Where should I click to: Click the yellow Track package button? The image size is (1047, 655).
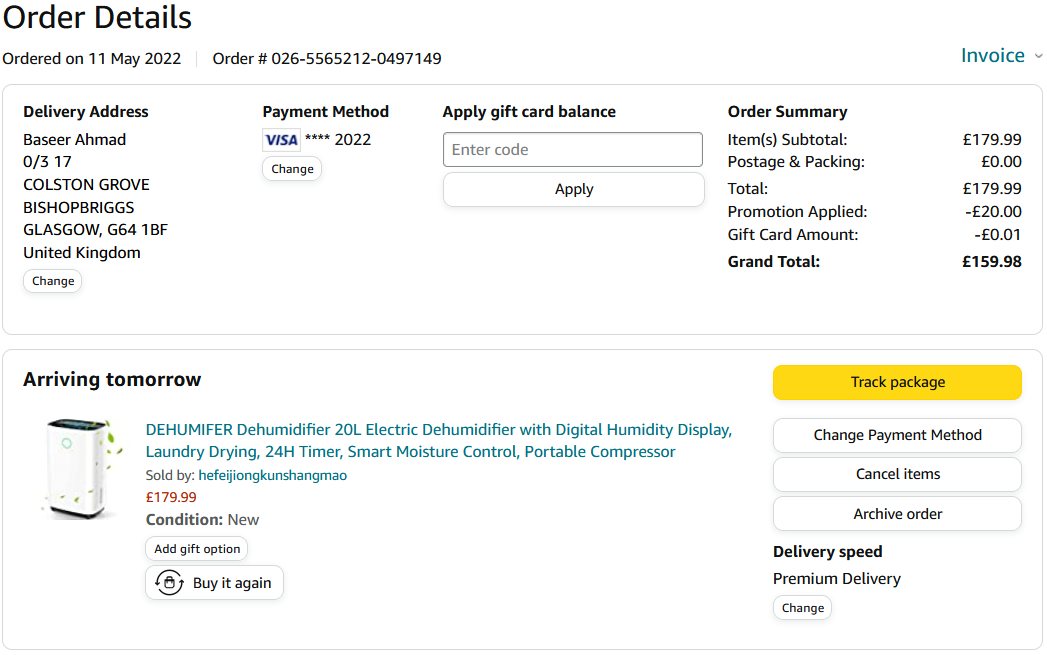(x=897, y=382)
